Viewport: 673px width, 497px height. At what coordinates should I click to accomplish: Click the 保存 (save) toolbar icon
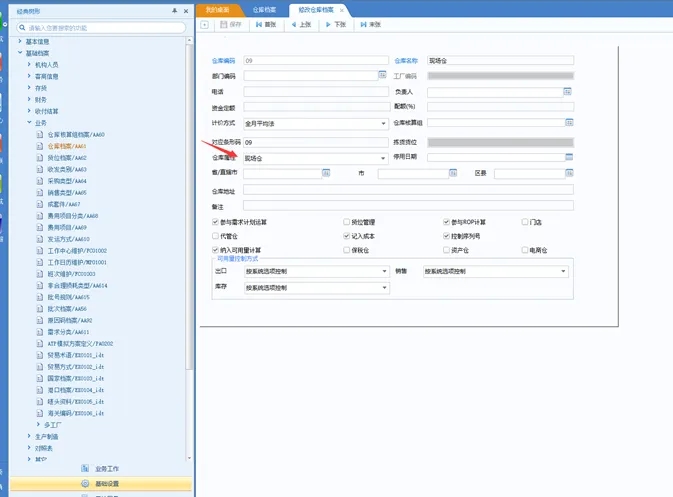coord(224,24)
